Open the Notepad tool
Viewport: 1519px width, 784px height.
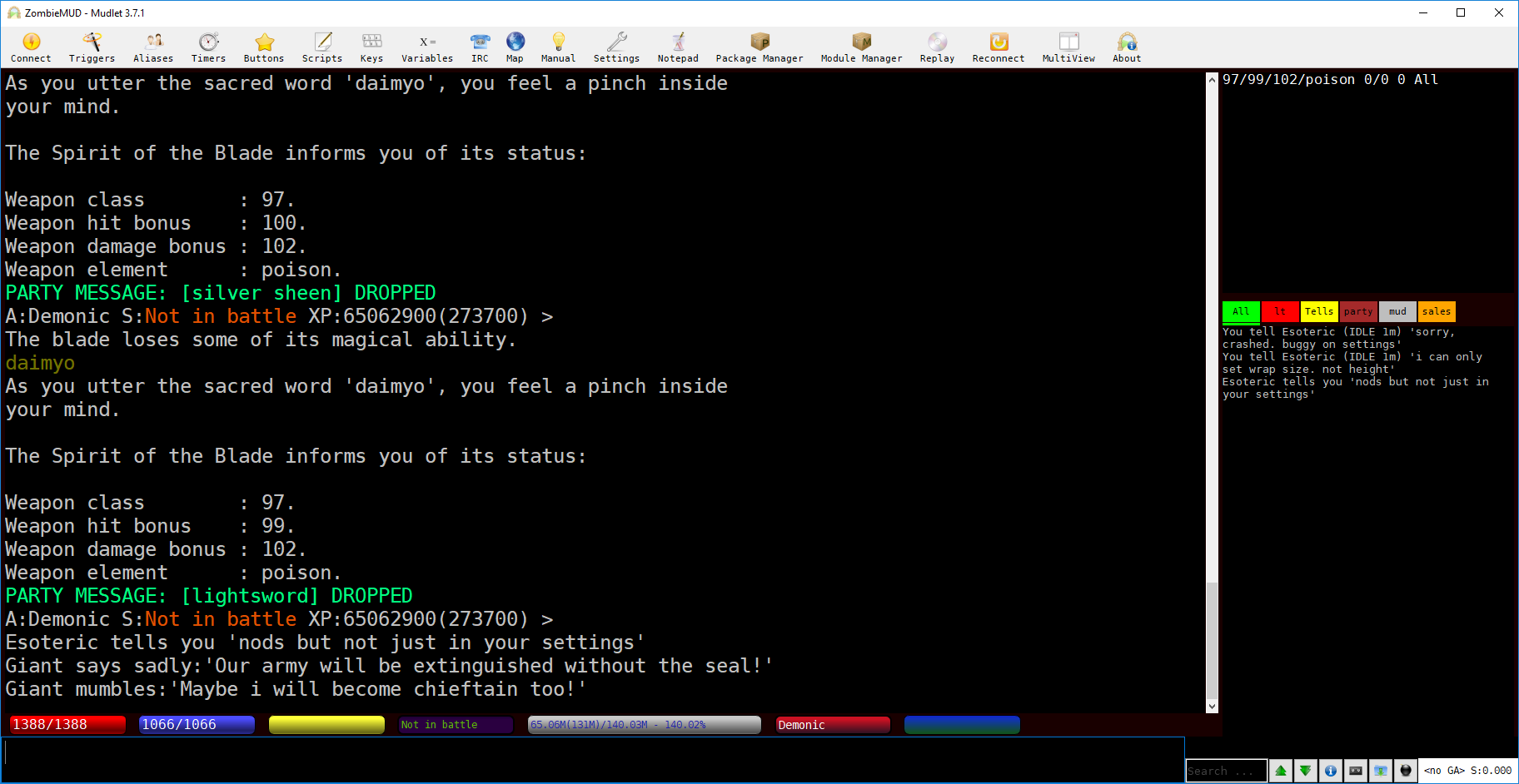678,47
